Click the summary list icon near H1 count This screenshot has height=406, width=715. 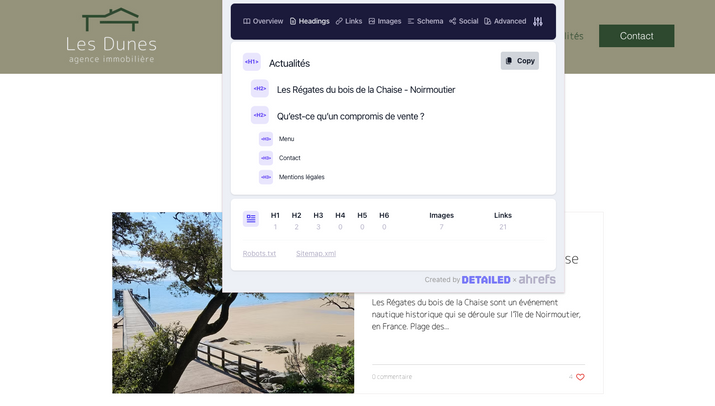(251, 219)
